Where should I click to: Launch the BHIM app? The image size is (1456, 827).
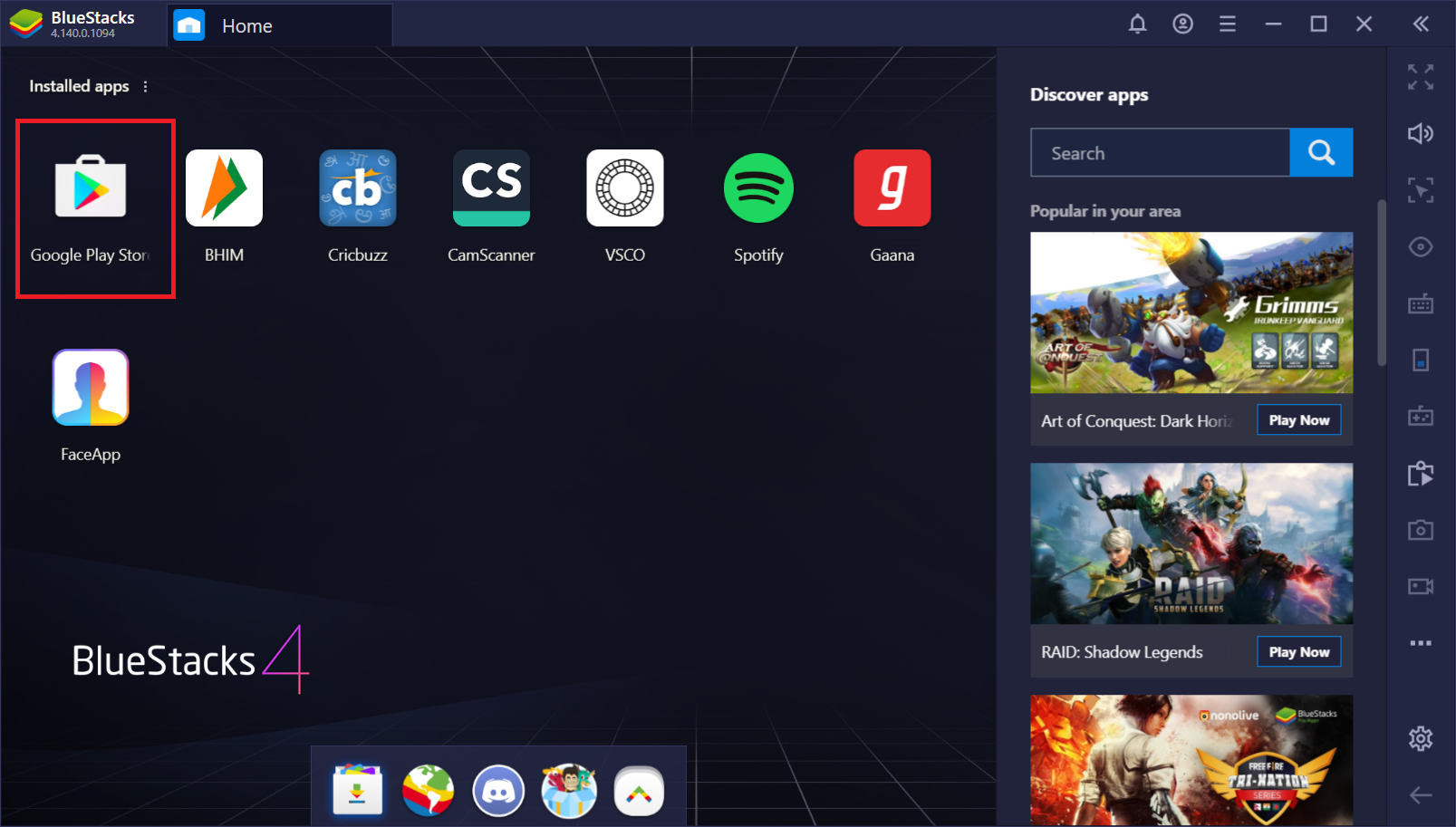[224, 188]
